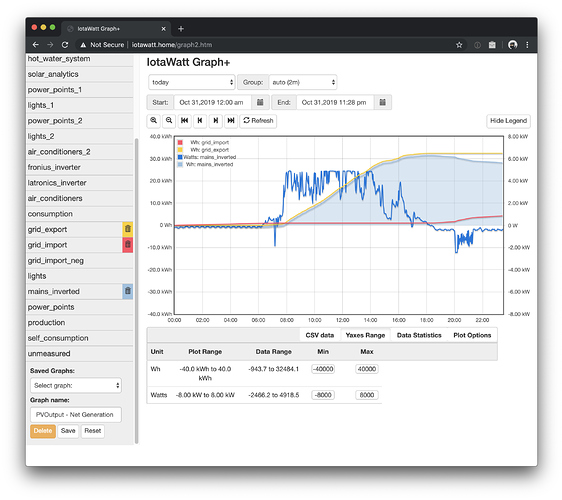This screenshot has height=500, width=562.
Task: Open a new browser tab
Action: [x=181, y=29]
